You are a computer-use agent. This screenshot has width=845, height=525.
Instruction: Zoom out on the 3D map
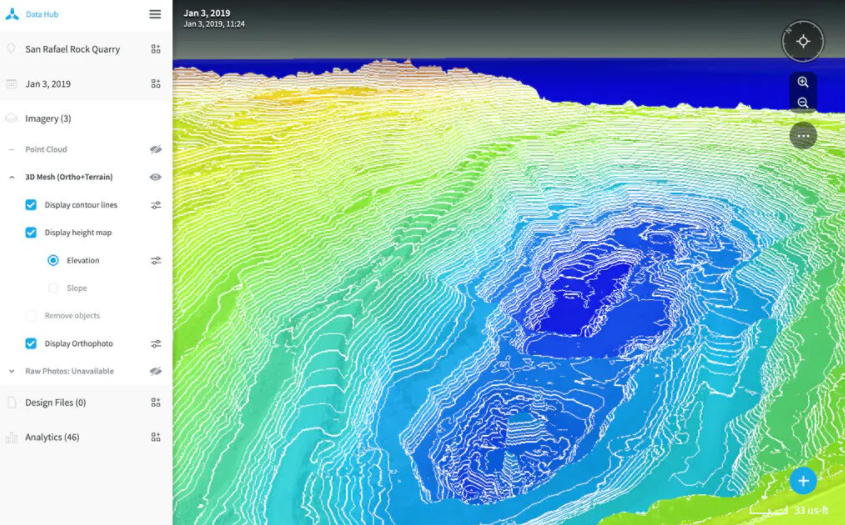802,103
